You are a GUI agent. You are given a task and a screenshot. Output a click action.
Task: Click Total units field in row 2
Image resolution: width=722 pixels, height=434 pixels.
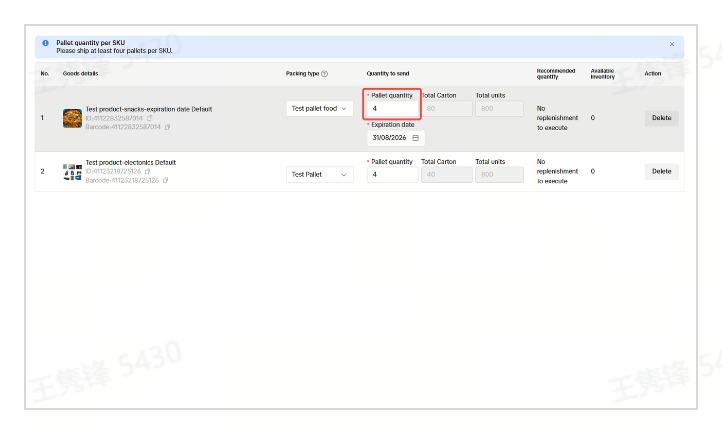499,174
